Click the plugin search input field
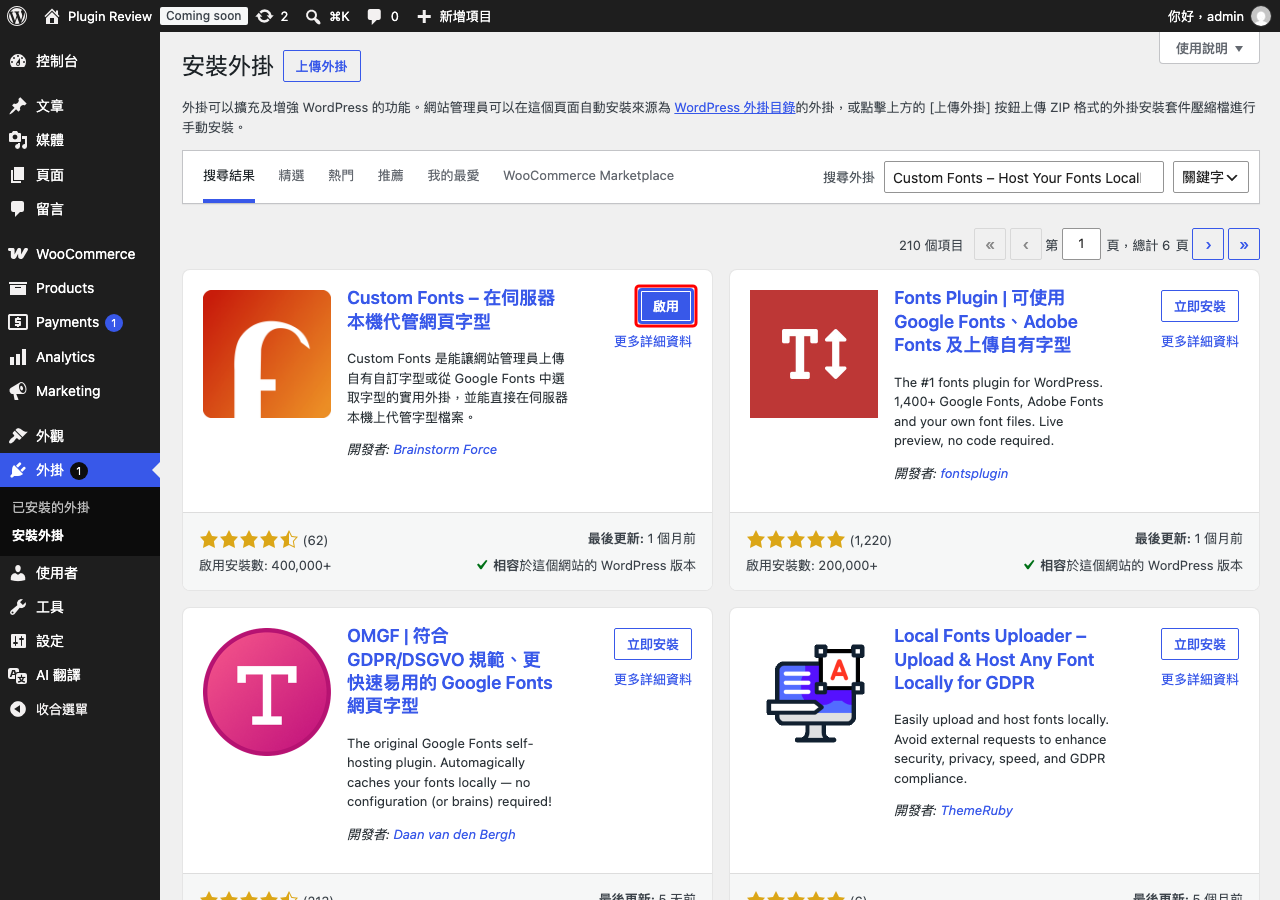The width and height of the screenshot is (1280, 900). (1024, 177)
